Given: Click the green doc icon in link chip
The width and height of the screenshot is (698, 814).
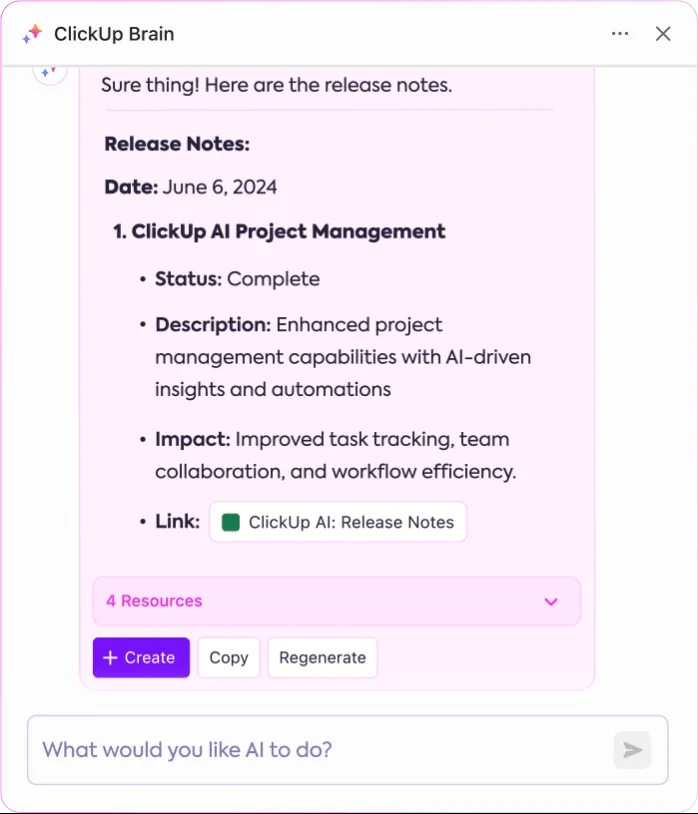Looking at the screenshot, I should coord(230,522).
